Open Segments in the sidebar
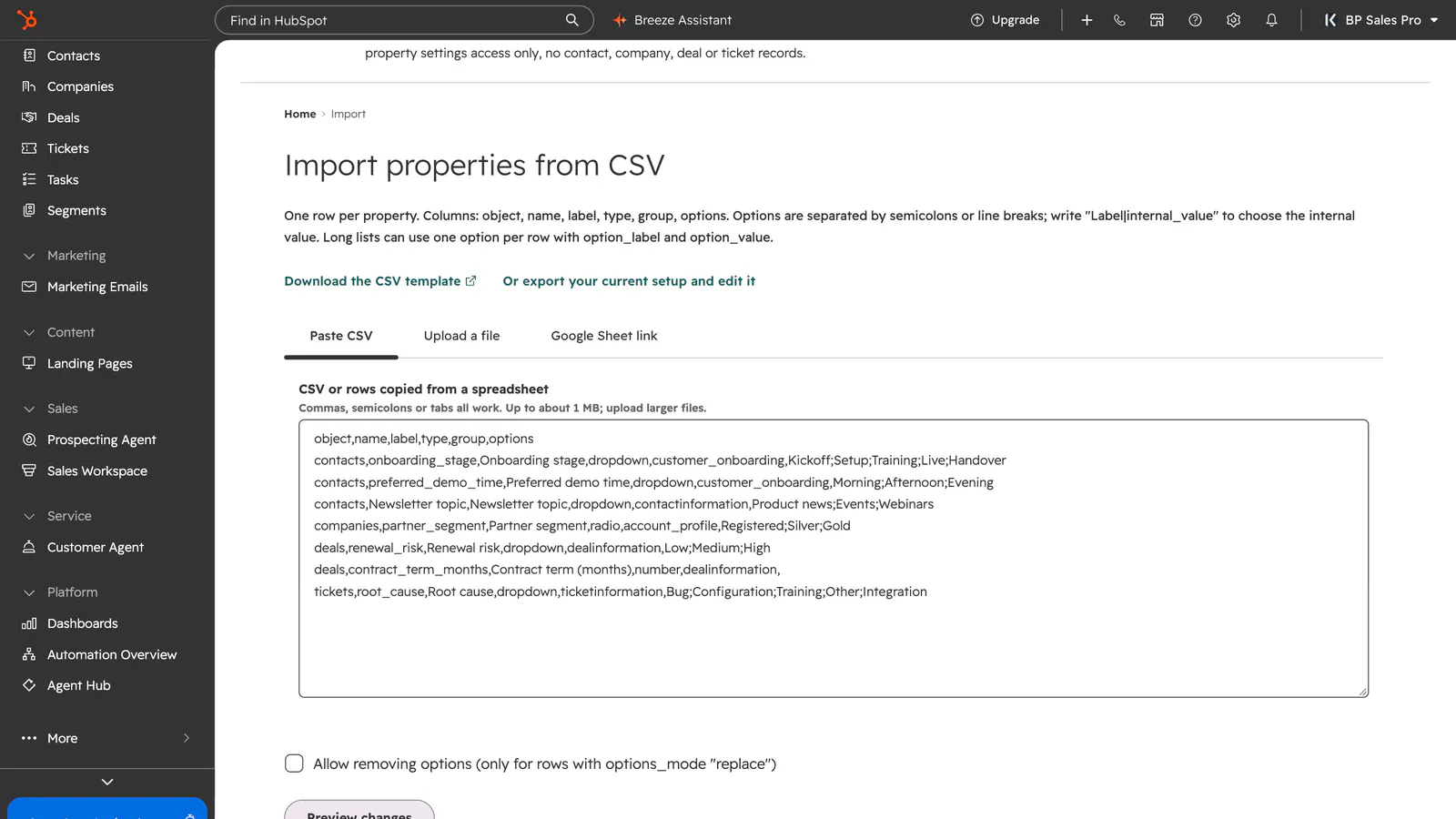The width and height of the screenshot is (1456, 819). point(76,210)
